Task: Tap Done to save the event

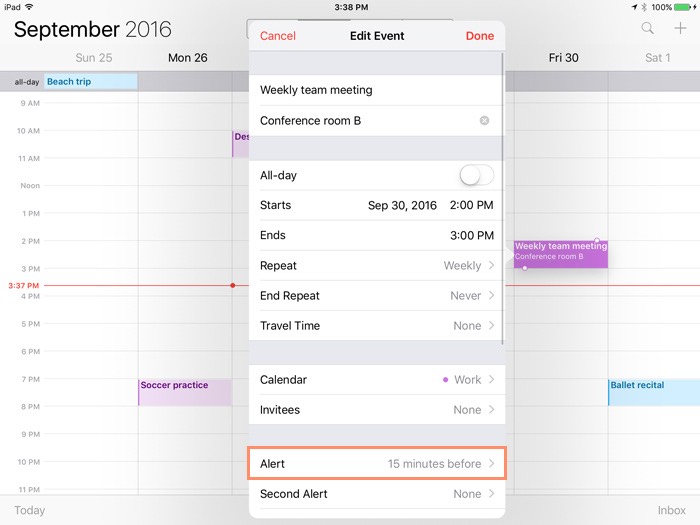Action: [480, 36]
